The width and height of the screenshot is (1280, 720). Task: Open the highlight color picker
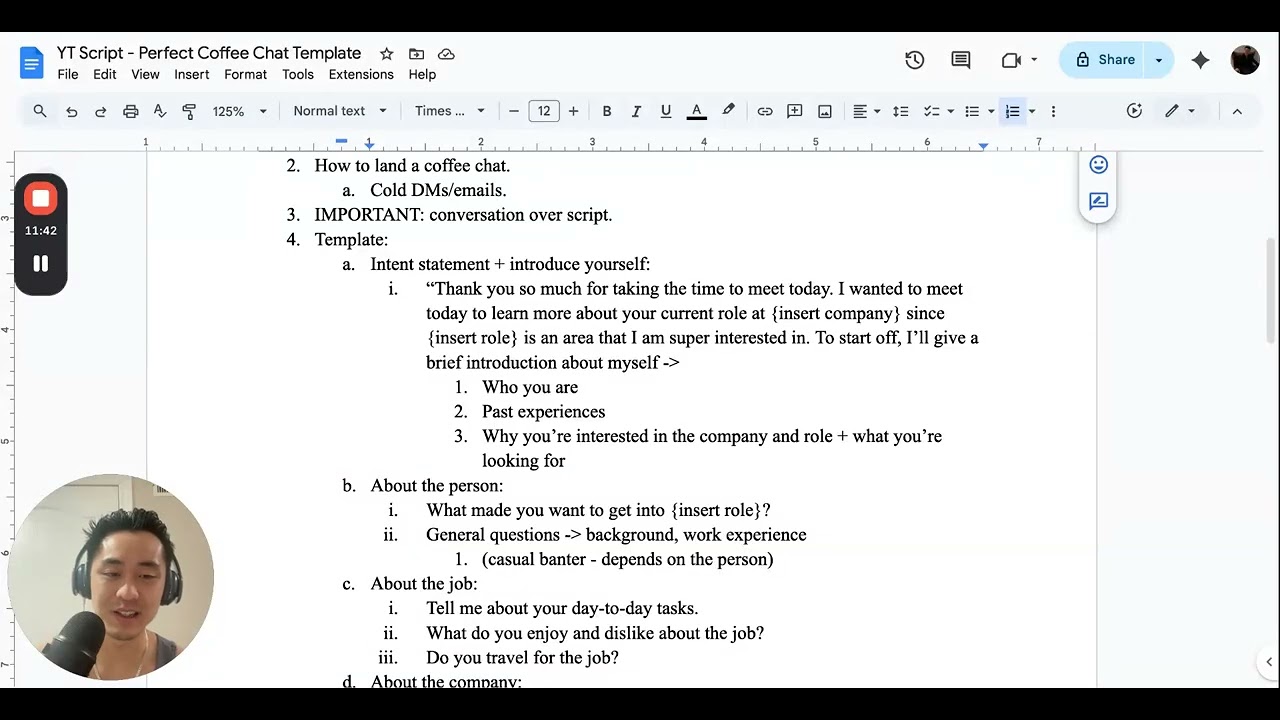(728, 111)
